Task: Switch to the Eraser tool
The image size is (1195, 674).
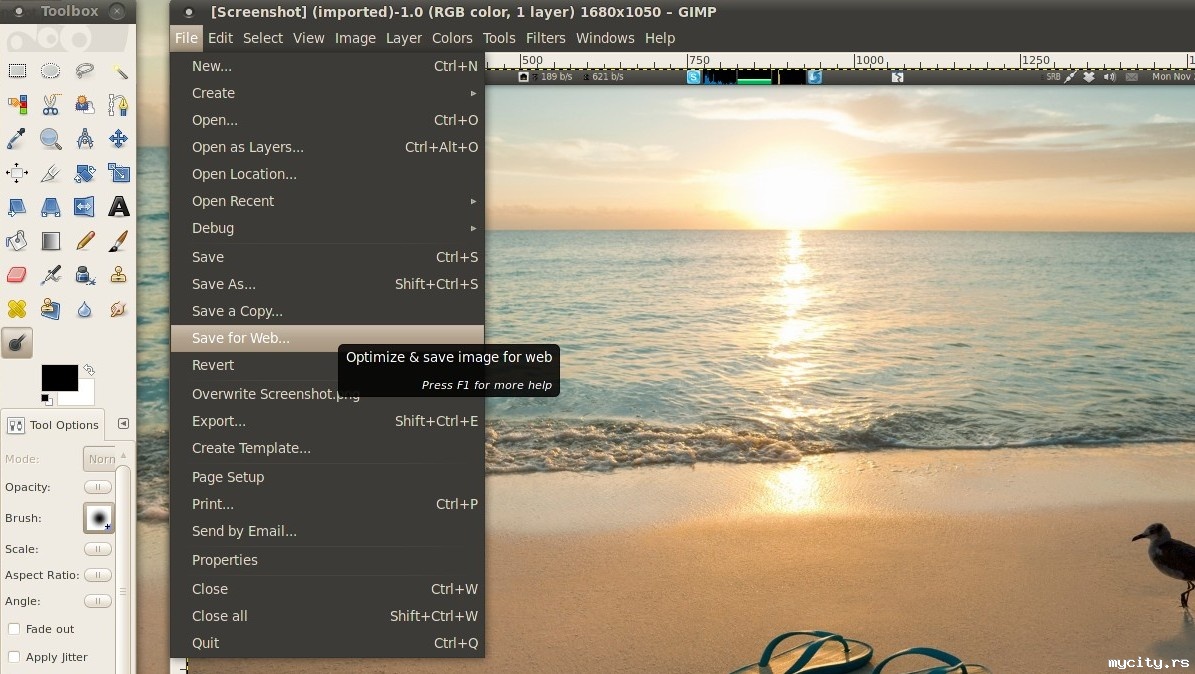Action: 17,275
